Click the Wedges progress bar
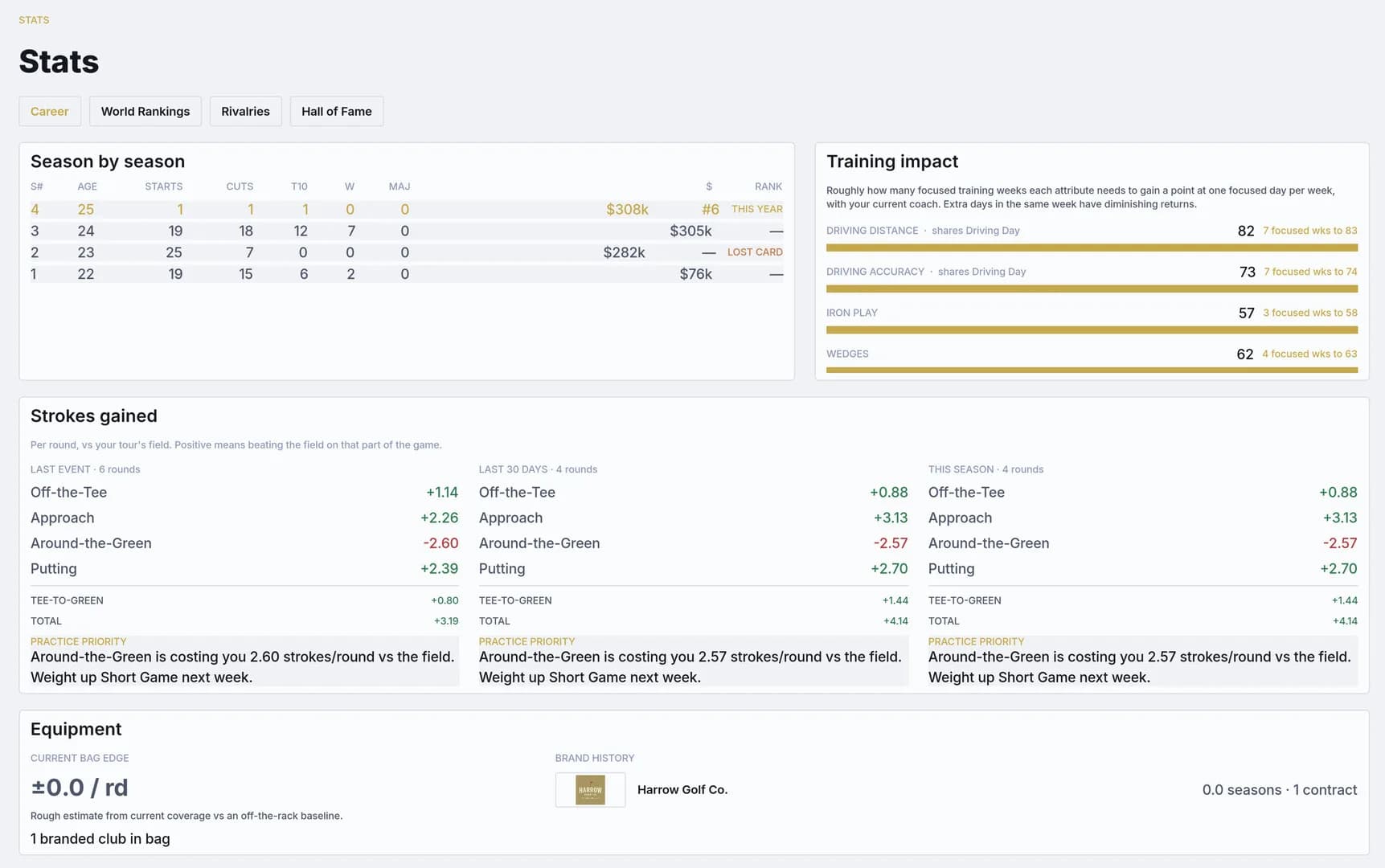The width and height of the screenshot is (1385, 868). (x=1092, y=371)
